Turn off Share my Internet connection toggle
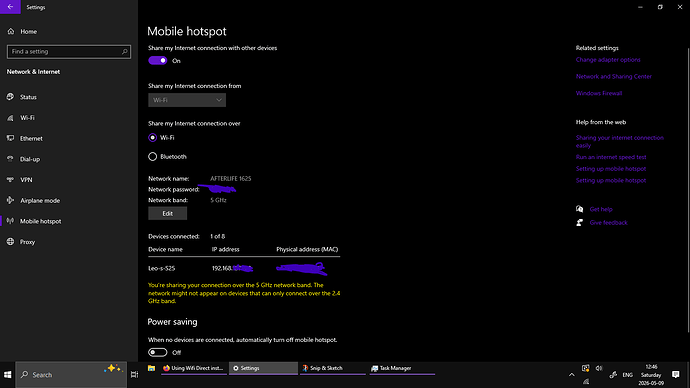The height and width of the screenshot is (388, 690). (x=158, y=61)
